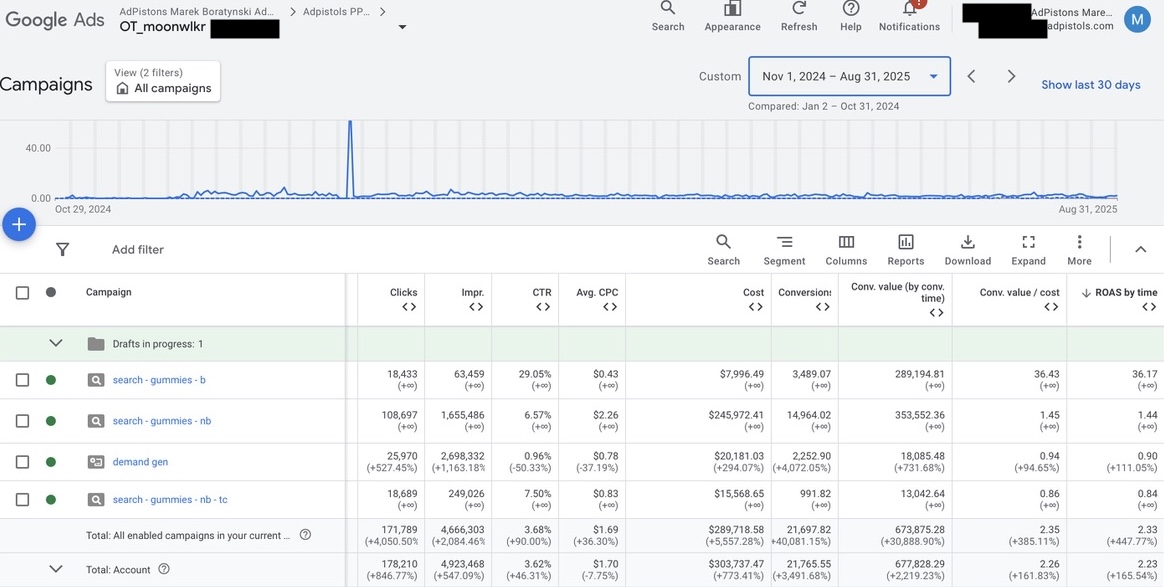Open the account selector dropdown arrow
The image size is (1164, 587).
402,27
